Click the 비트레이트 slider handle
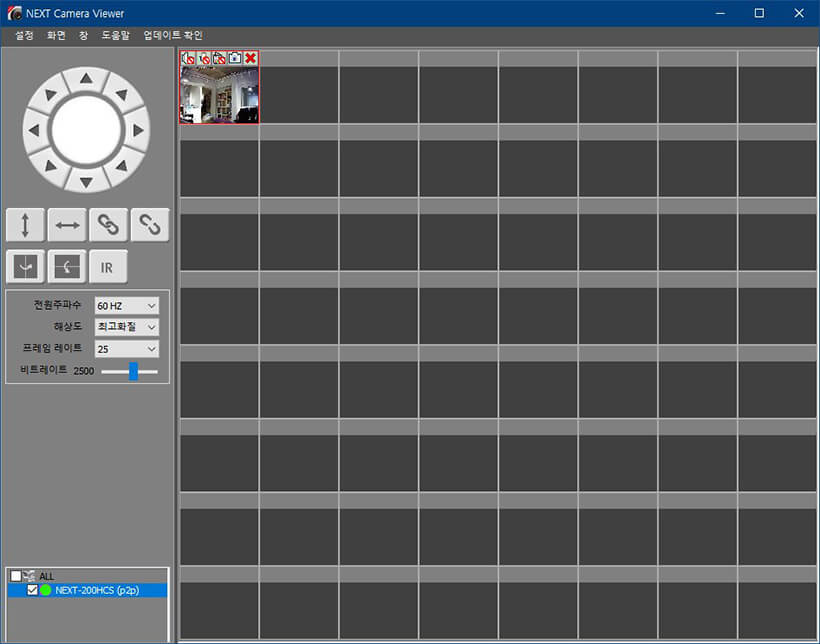This screenshot has width=820, height=644. click(133, 371)
